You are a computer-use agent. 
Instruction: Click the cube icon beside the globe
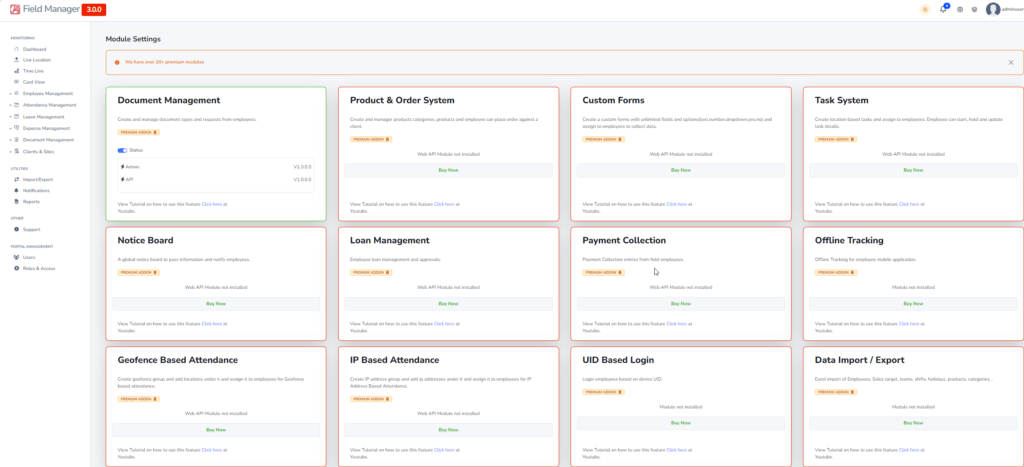(x=974, y=9)
